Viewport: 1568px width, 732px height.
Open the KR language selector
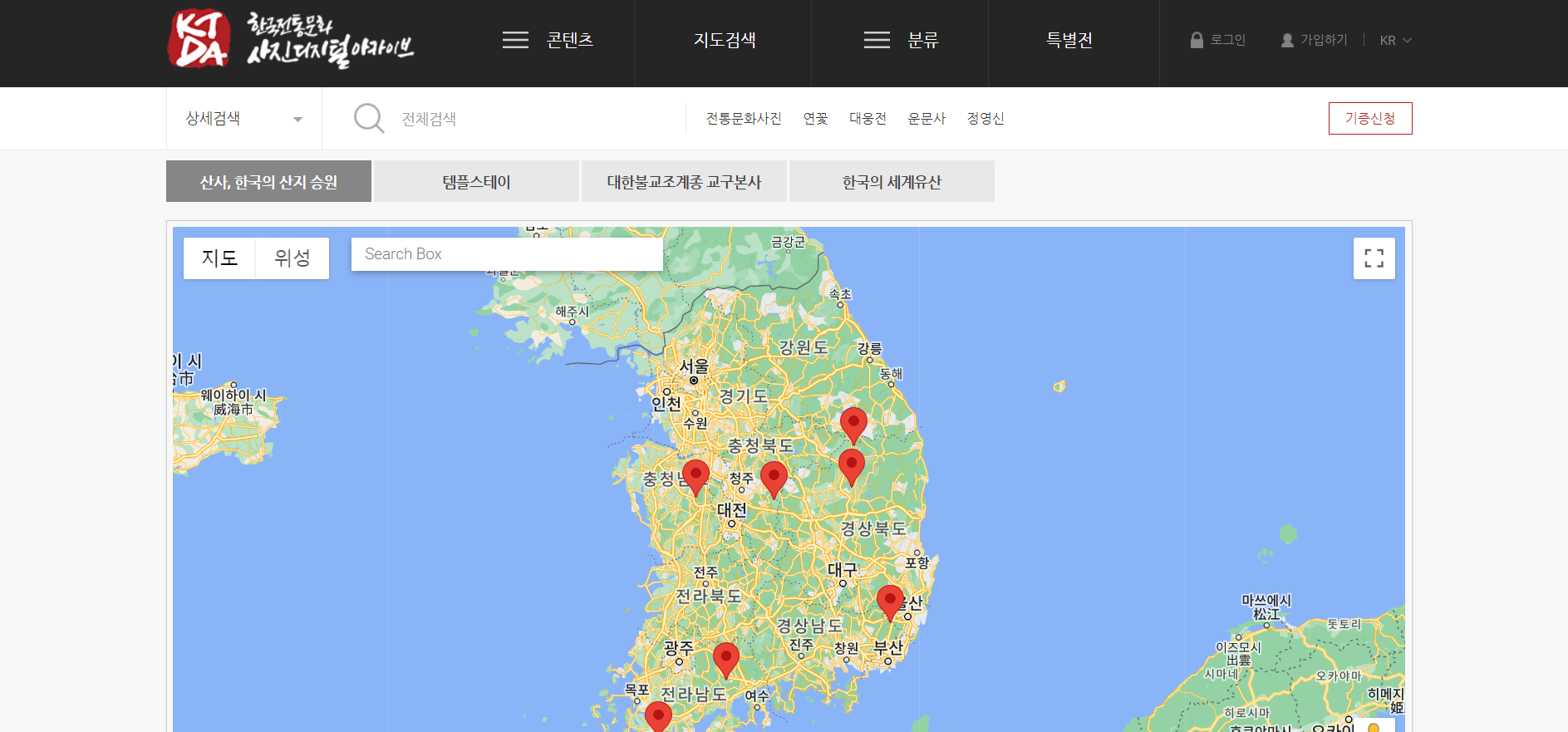pos(1395,40)
